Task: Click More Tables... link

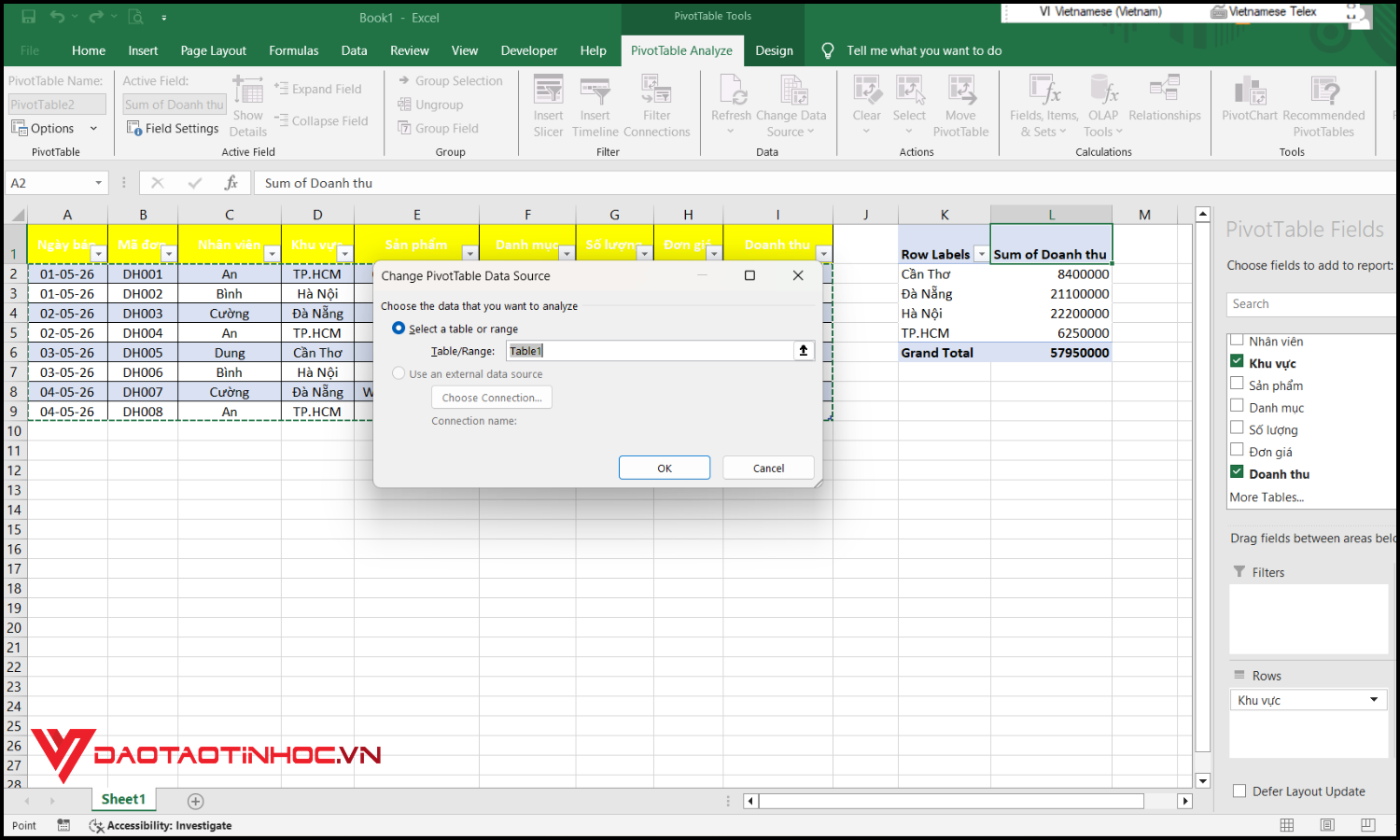Action: point(1267,497)
